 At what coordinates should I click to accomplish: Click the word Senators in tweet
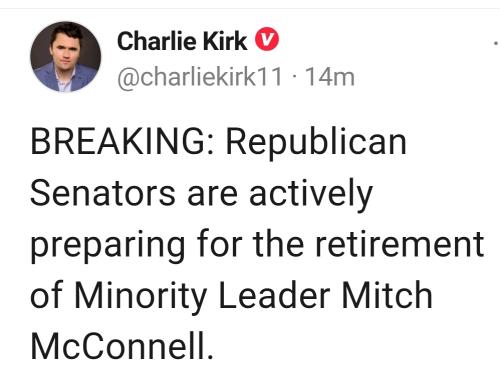click(103, 194)
